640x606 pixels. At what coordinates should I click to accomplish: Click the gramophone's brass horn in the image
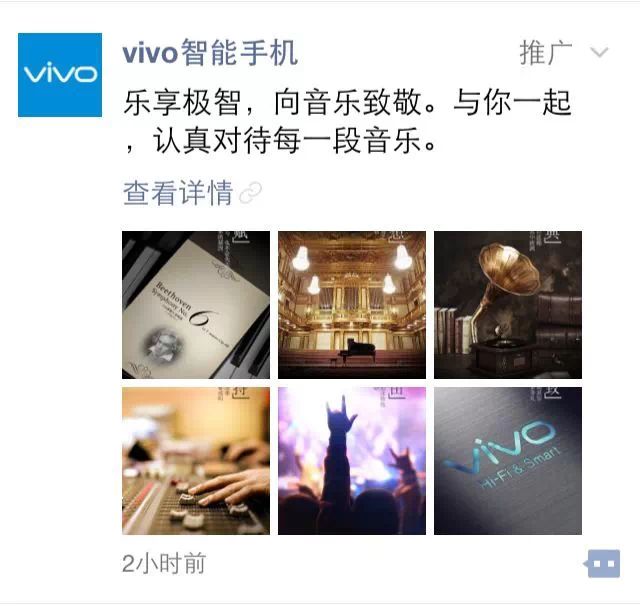click(x=510, y=270)
